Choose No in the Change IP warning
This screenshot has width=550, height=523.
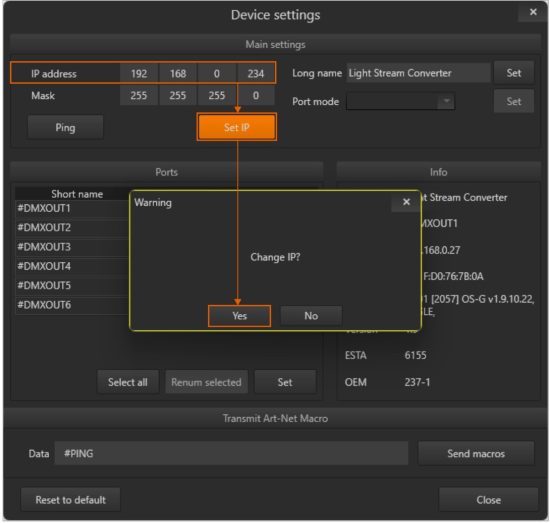click(311, 316)
